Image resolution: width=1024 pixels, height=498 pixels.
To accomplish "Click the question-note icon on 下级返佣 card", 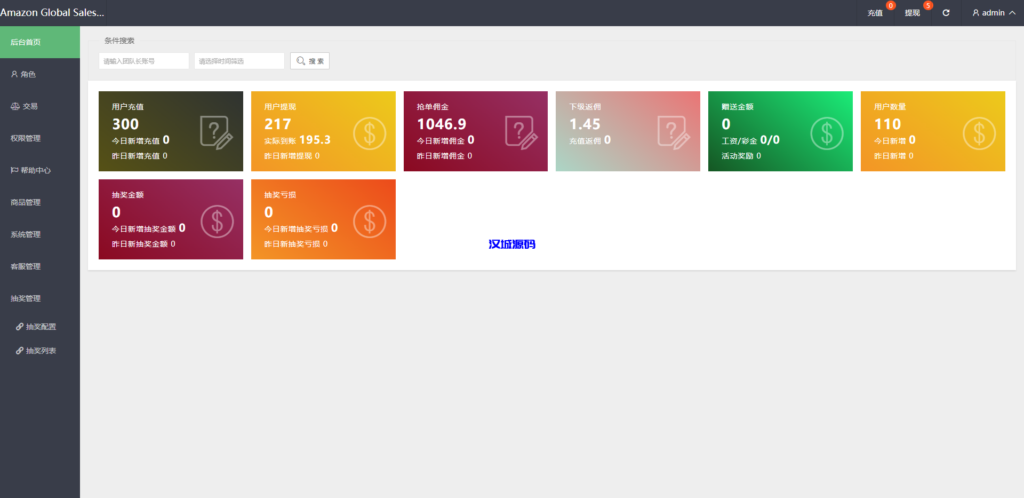I will [674, 132].
